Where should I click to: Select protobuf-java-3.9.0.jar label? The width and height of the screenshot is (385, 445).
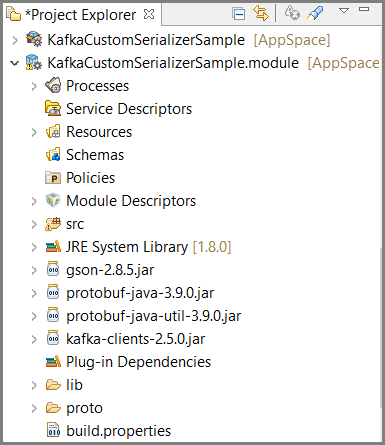[140, 293]
